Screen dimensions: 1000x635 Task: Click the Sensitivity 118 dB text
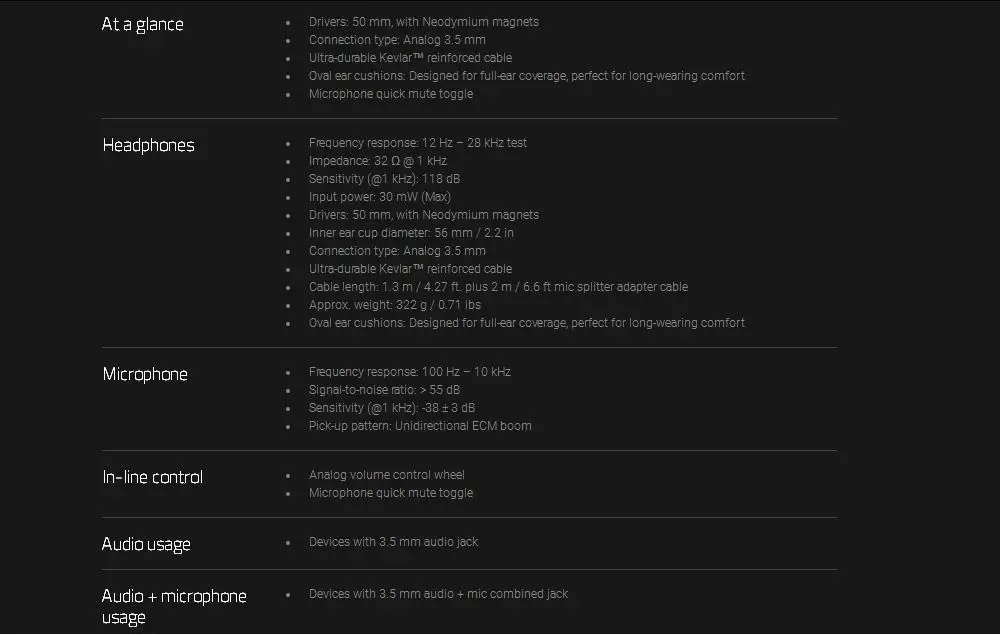click(384, 179)
